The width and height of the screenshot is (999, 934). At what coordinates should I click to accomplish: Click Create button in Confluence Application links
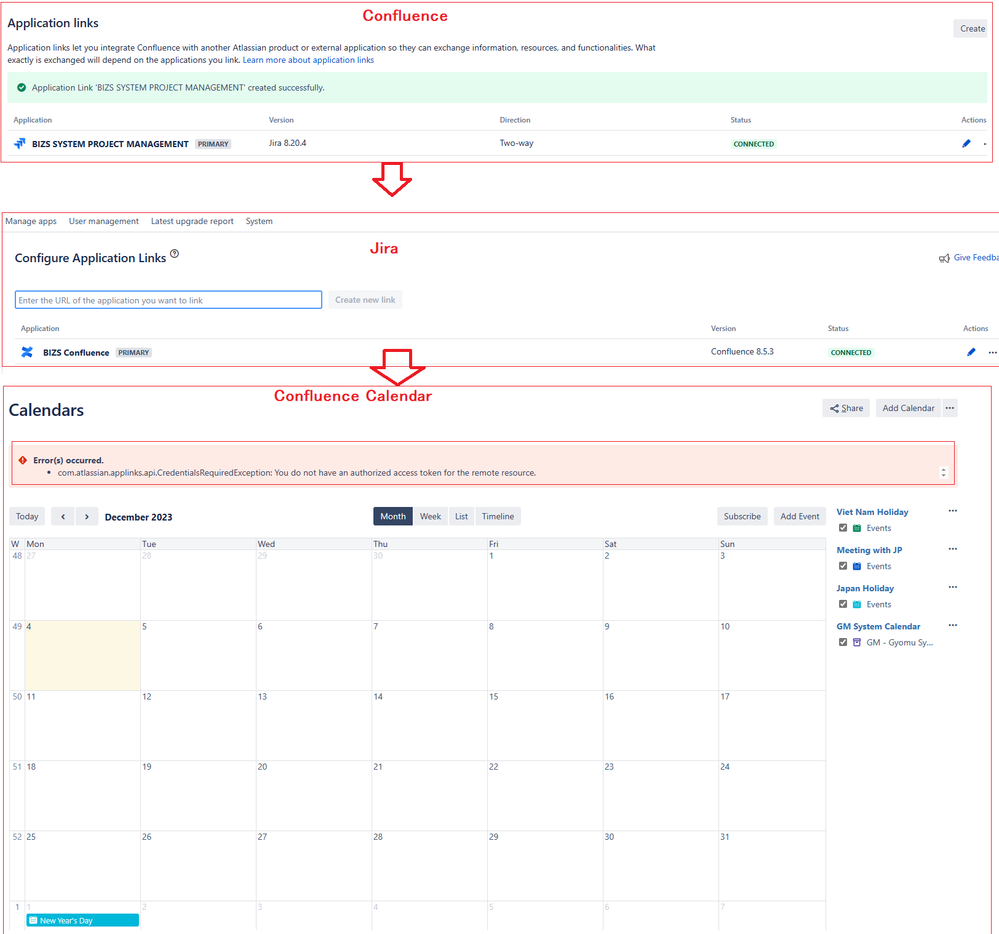pos(972,29)
